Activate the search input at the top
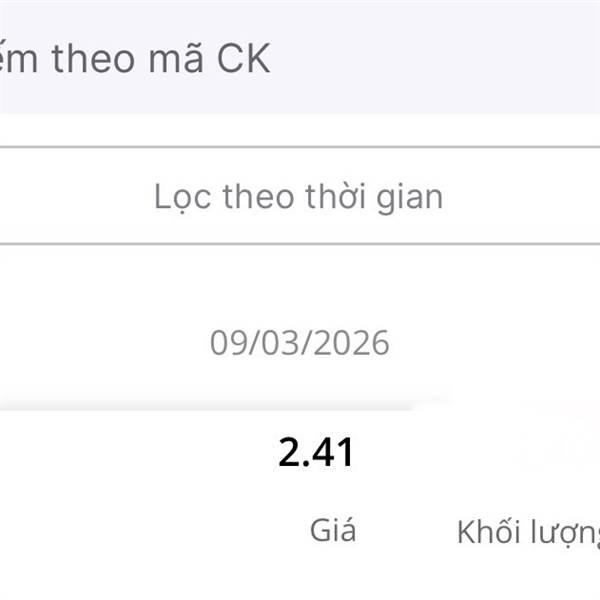 300,58
